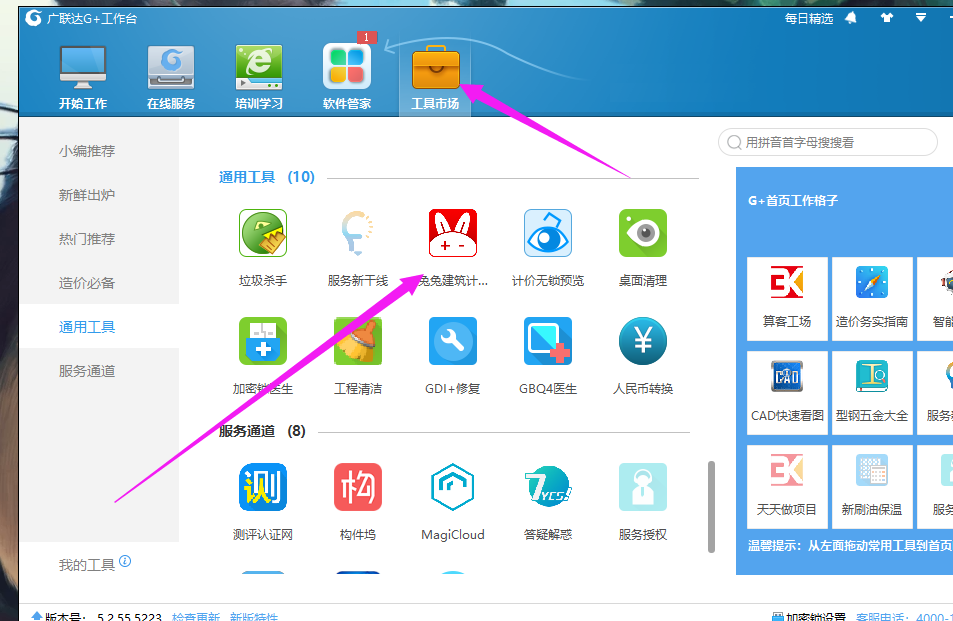Click the 算客工场 tile
Screen dimensions: 953x621
click(x=787, y=298)
